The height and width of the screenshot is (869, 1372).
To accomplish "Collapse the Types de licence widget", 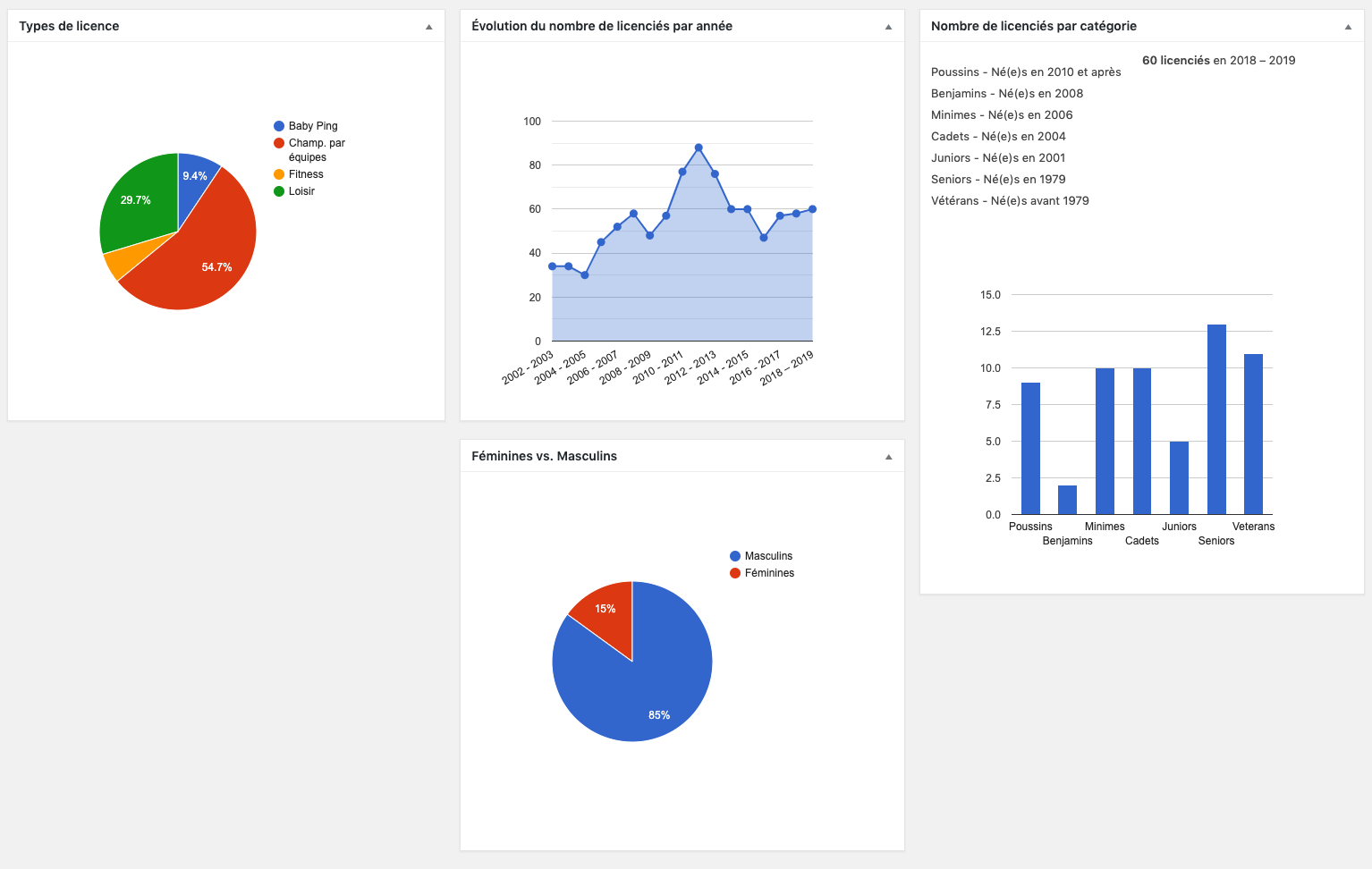I will coord(428,27).
